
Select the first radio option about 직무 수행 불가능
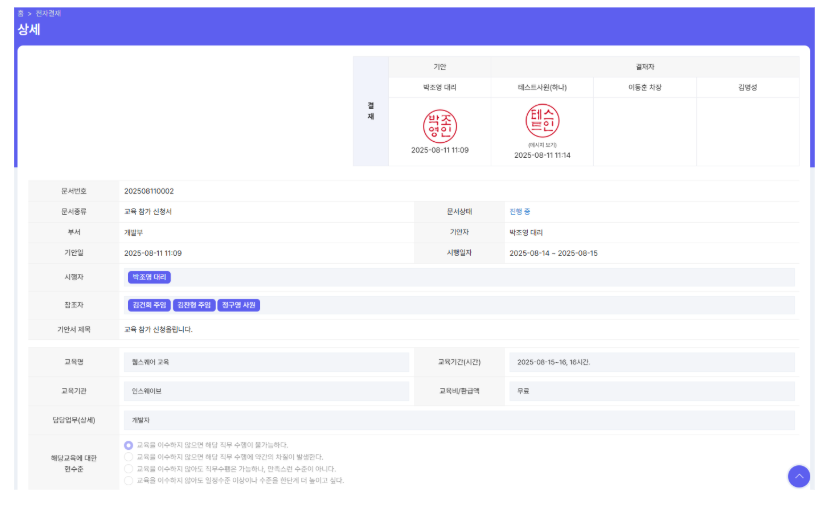click(129, 445)
